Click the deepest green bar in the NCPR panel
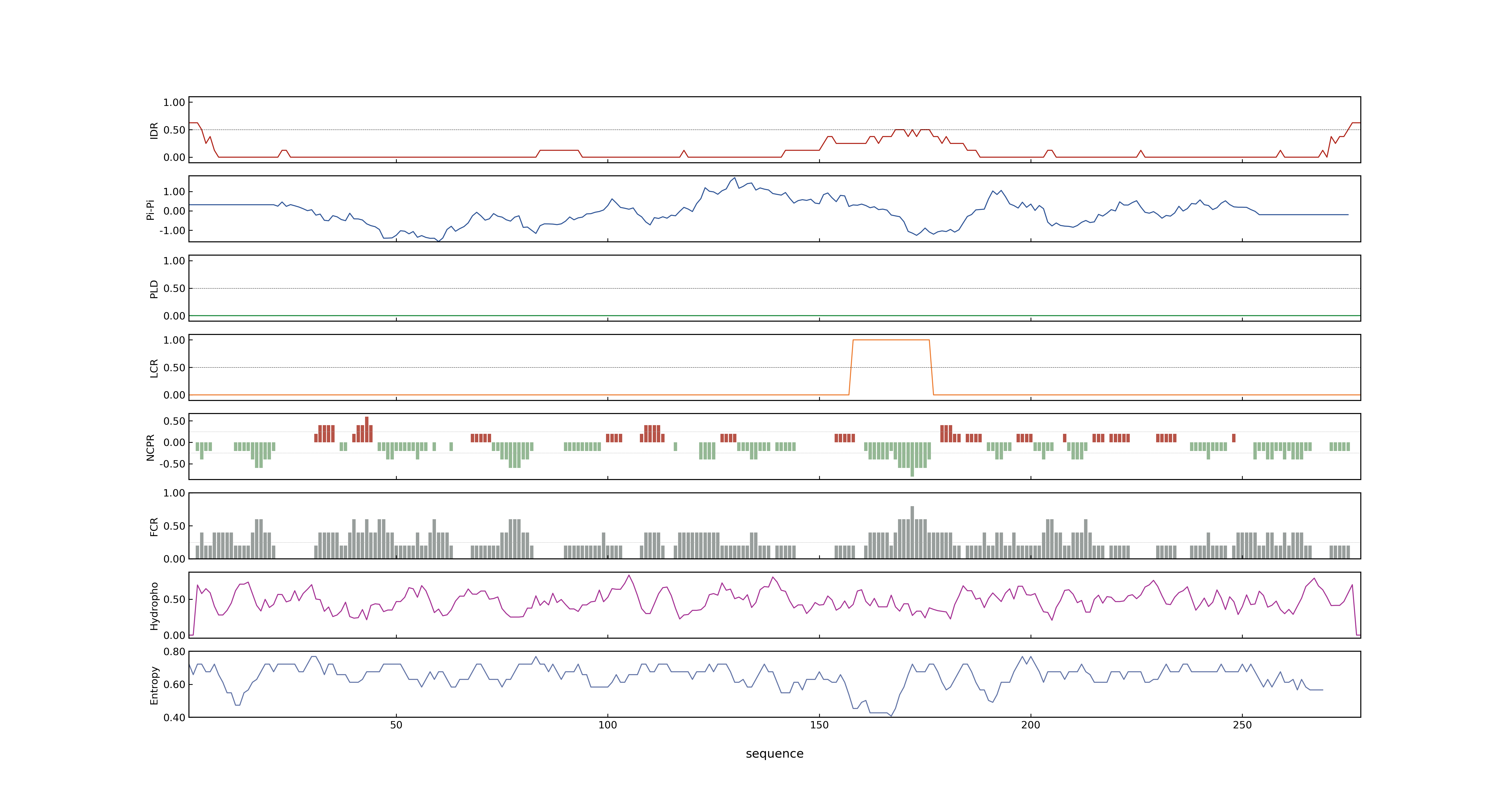Image resolution: width=1512 pixels, height=806 pixels. tap(912, 459)
